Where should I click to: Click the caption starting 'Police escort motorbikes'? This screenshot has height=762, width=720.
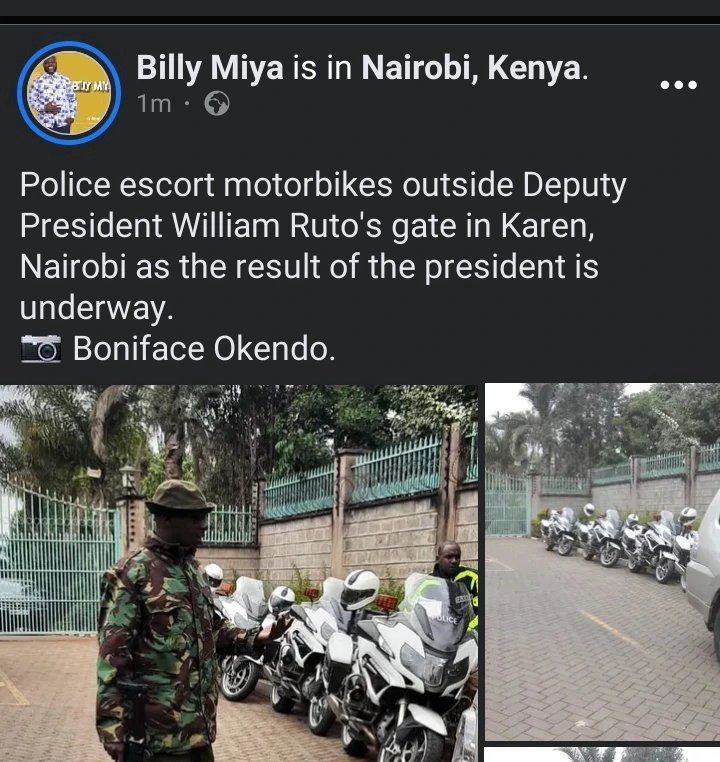tap(323, 246)
